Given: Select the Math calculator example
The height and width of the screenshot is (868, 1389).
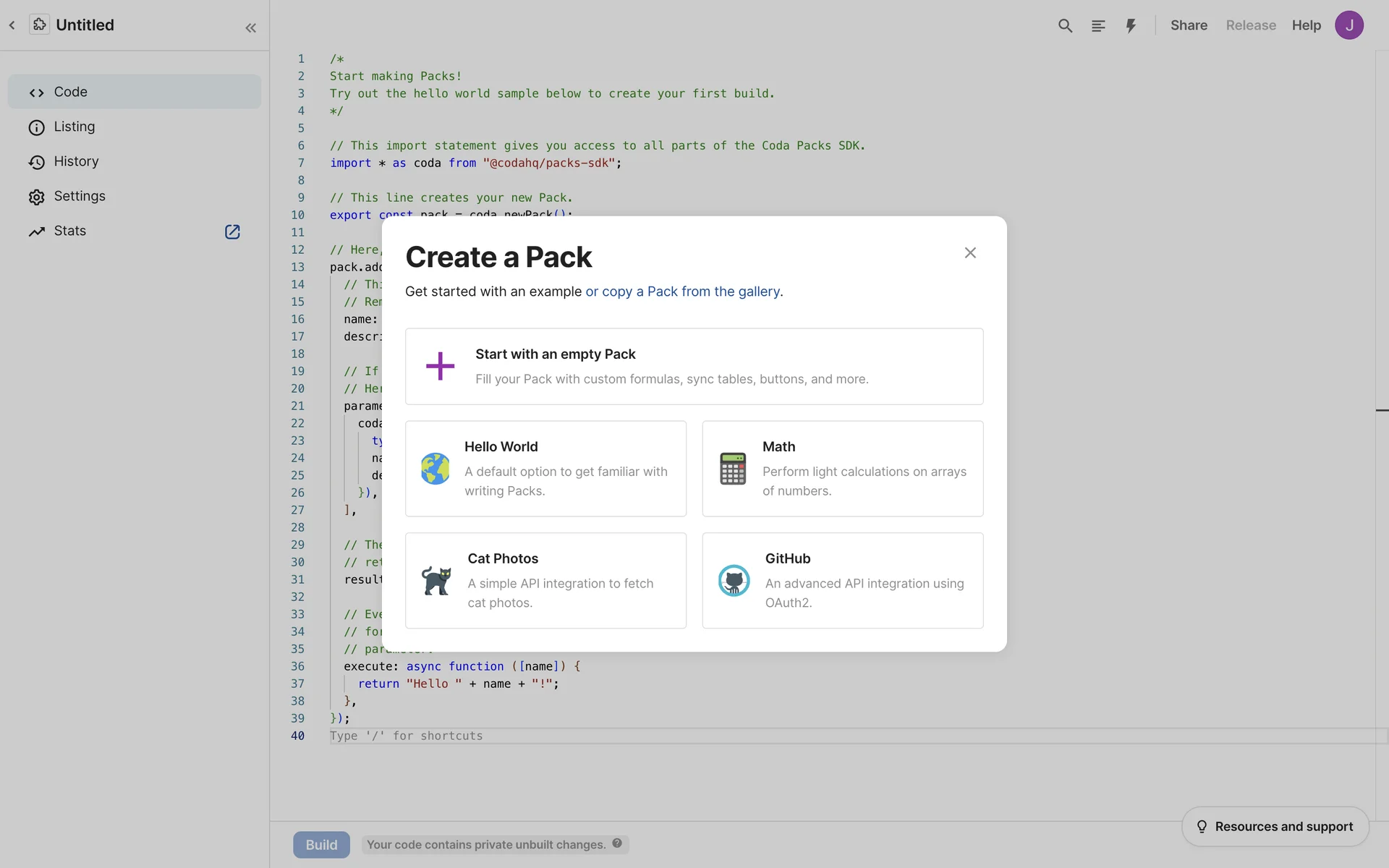Looking at the screenshot, I should point(842,469).
